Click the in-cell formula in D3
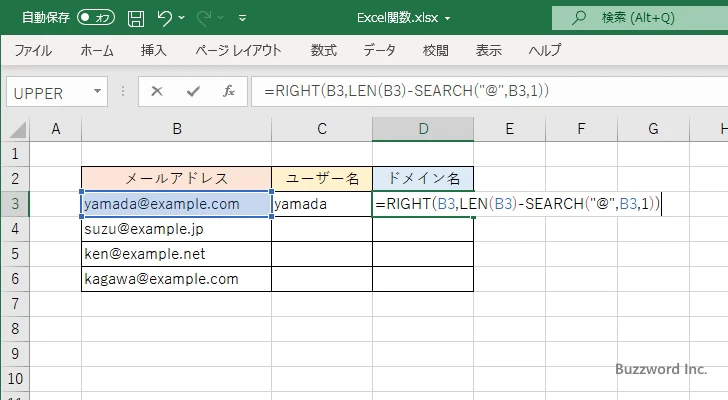728x400 pixels. click(x=518, y=204)
